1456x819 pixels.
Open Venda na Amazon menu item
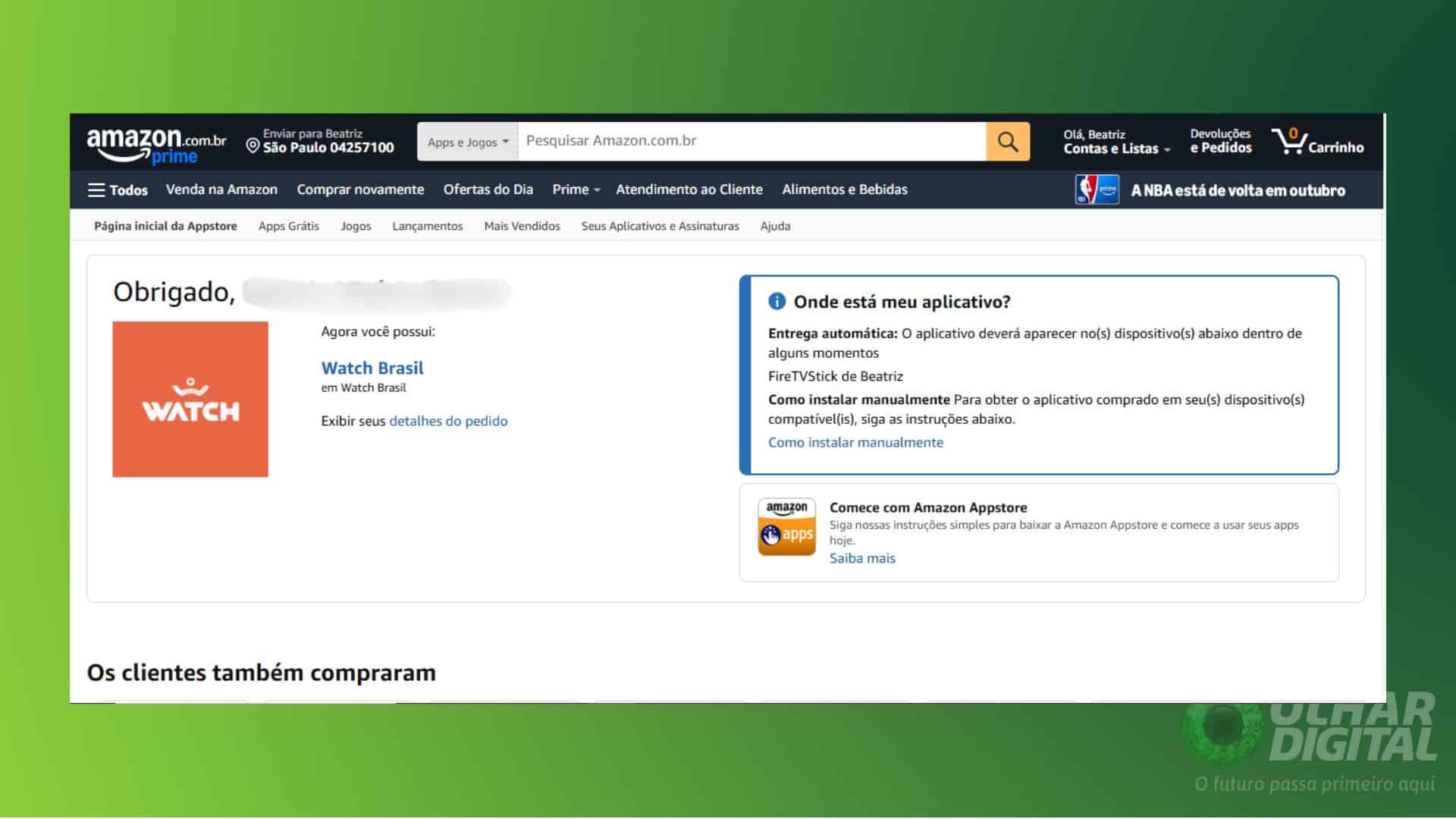coord(221,190)
